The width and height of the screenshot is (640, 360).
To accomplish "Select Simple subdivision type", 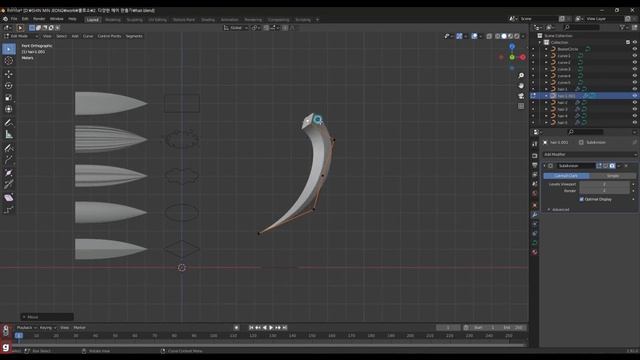I will (613, 176).
